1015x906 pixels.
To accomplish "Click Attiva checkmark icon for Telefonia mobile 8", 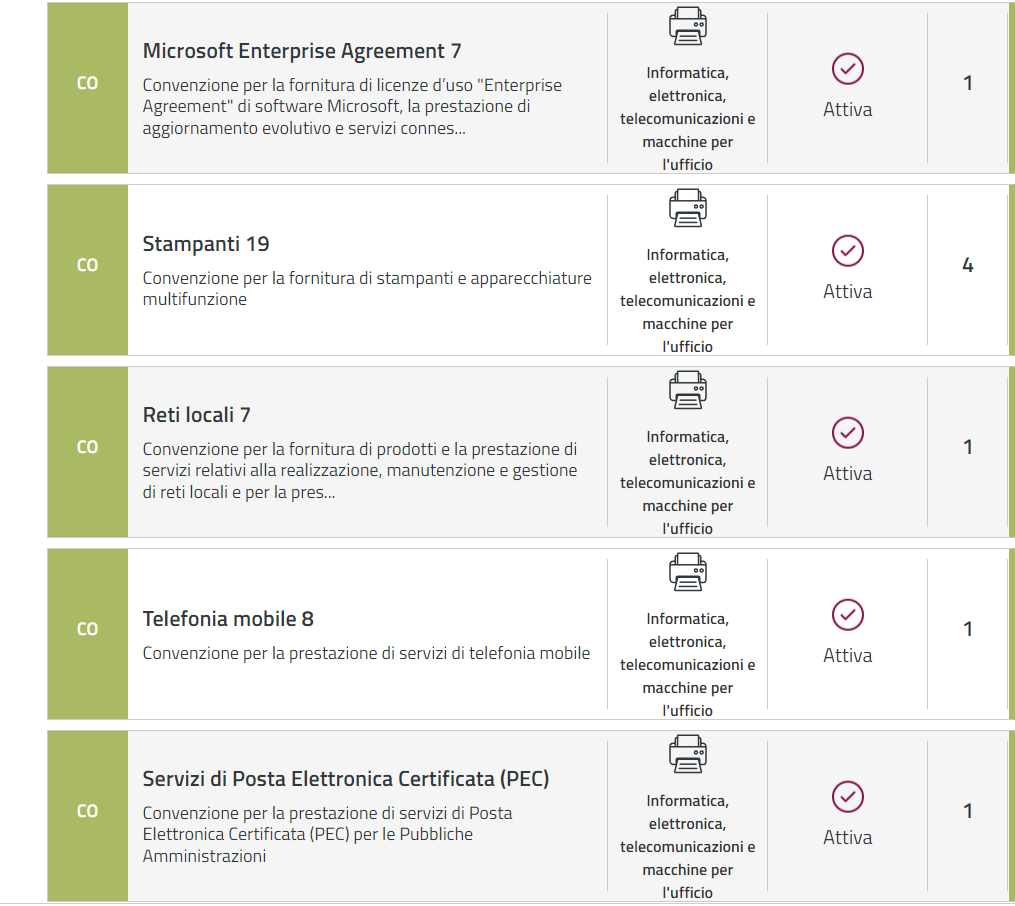I will pyautogui.click(x=847, y=615).
